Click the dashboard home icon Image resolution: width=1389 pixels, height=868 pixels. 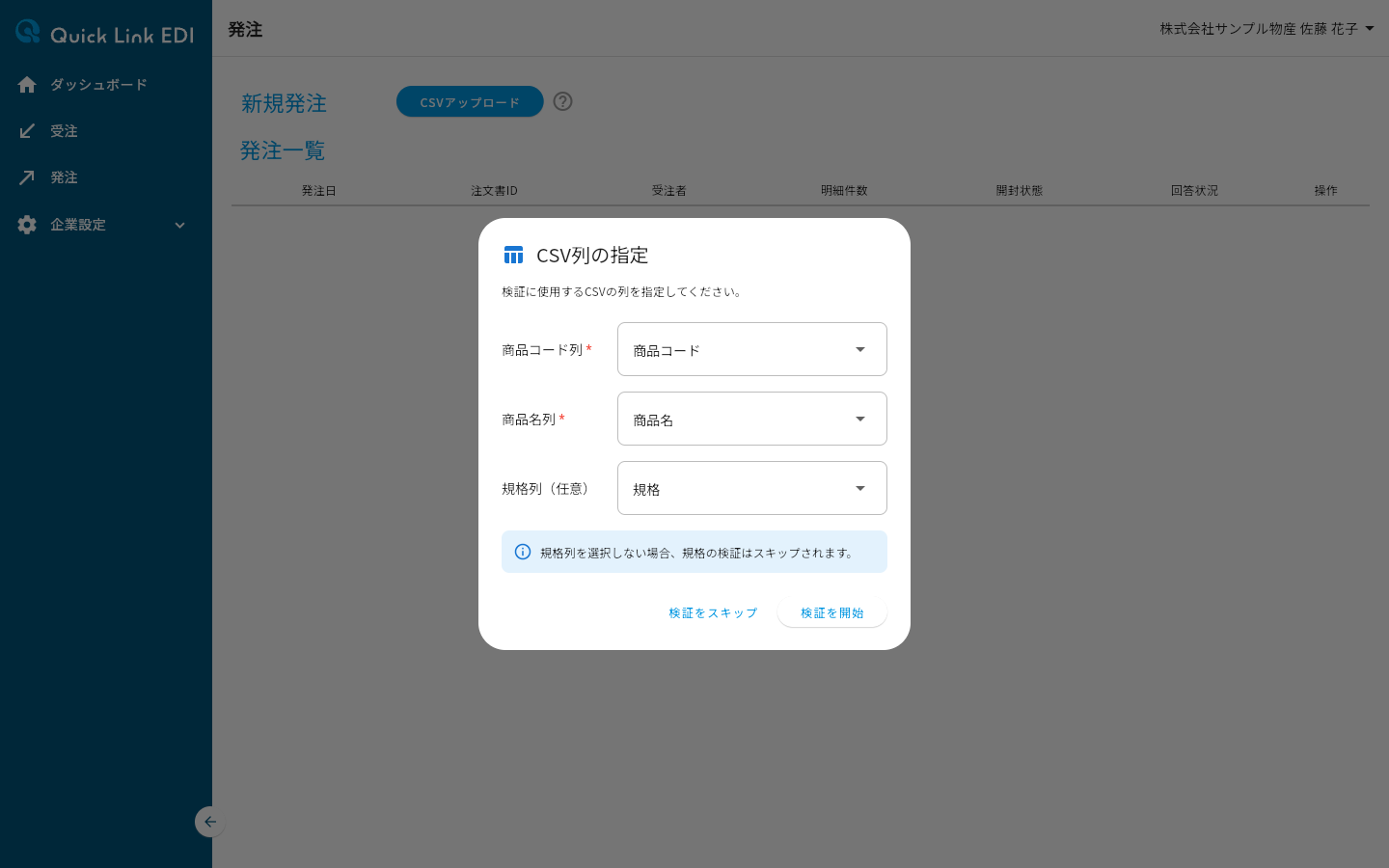coord(27,85)
